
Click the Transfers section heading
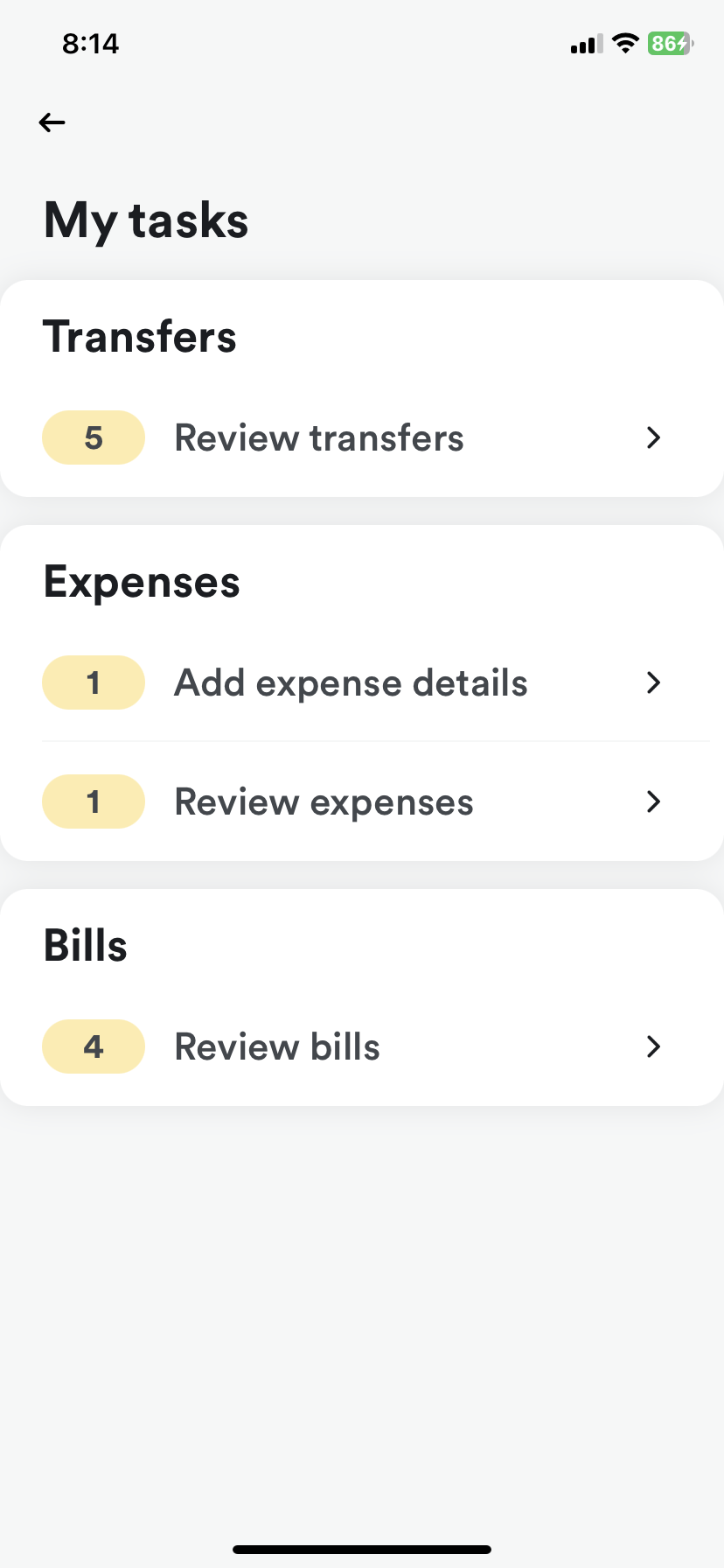click(140, 337)
